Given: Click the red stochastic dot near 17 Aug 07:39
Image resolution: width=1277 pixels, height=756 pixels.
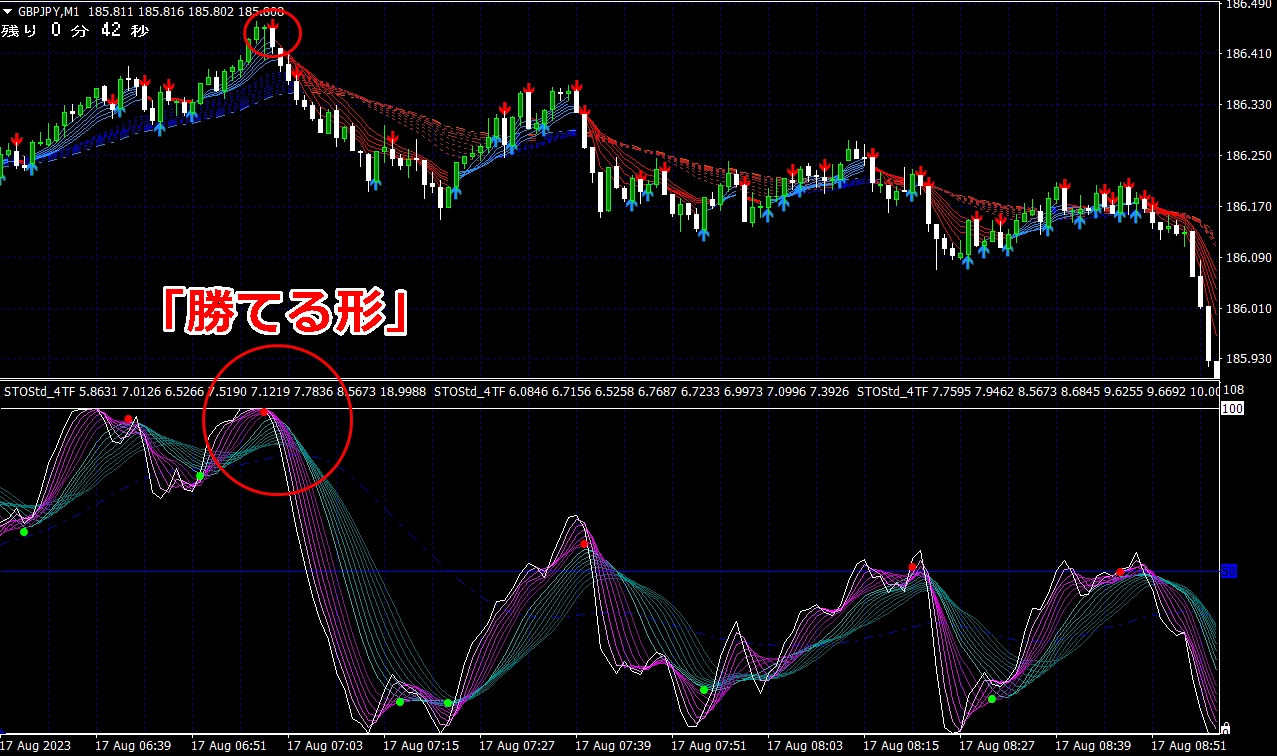Looking at the screenshot, I should tap(584, 544).
